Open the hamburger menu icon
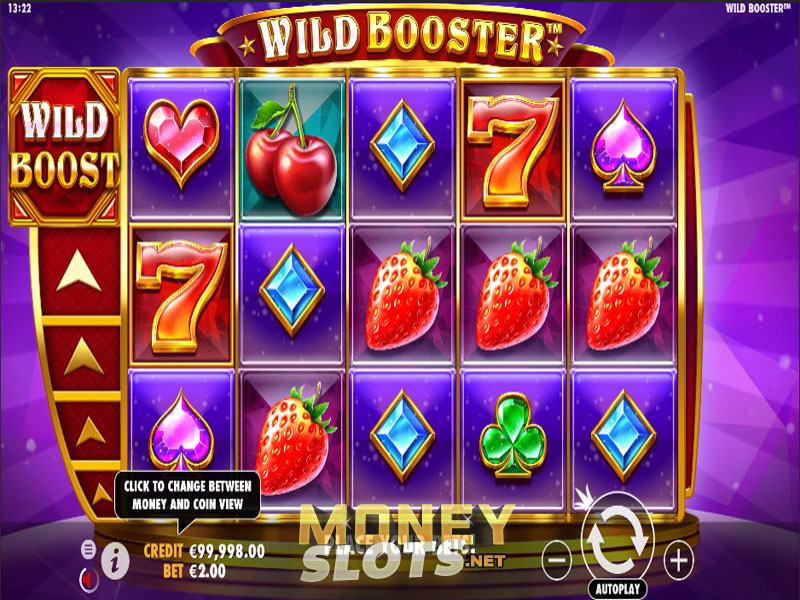This screenshot has height=600, width=800. 88,549
